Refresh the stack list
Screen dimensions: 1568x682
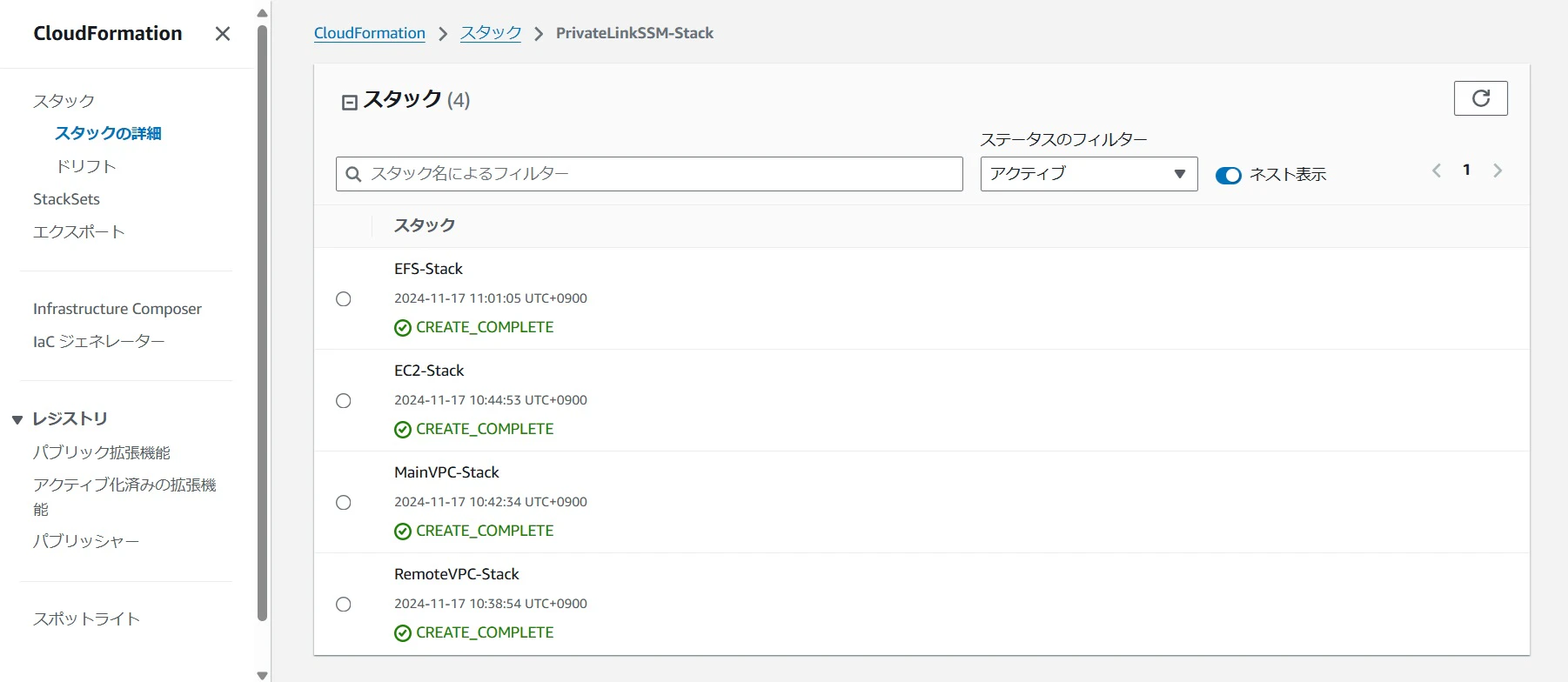pos(1480,98)
